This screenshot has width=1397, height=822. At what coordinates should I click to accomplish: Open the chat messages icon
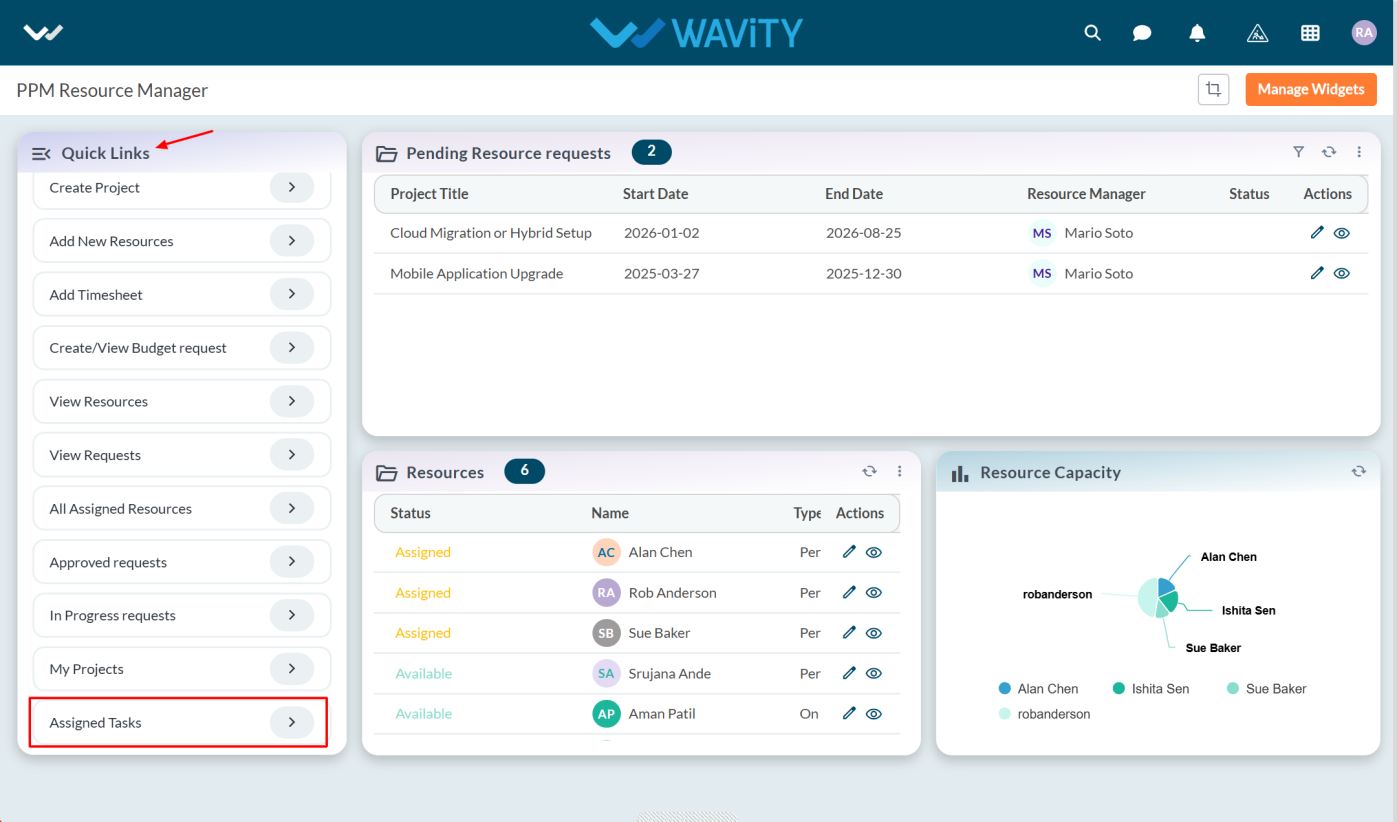click(1142, 33)
